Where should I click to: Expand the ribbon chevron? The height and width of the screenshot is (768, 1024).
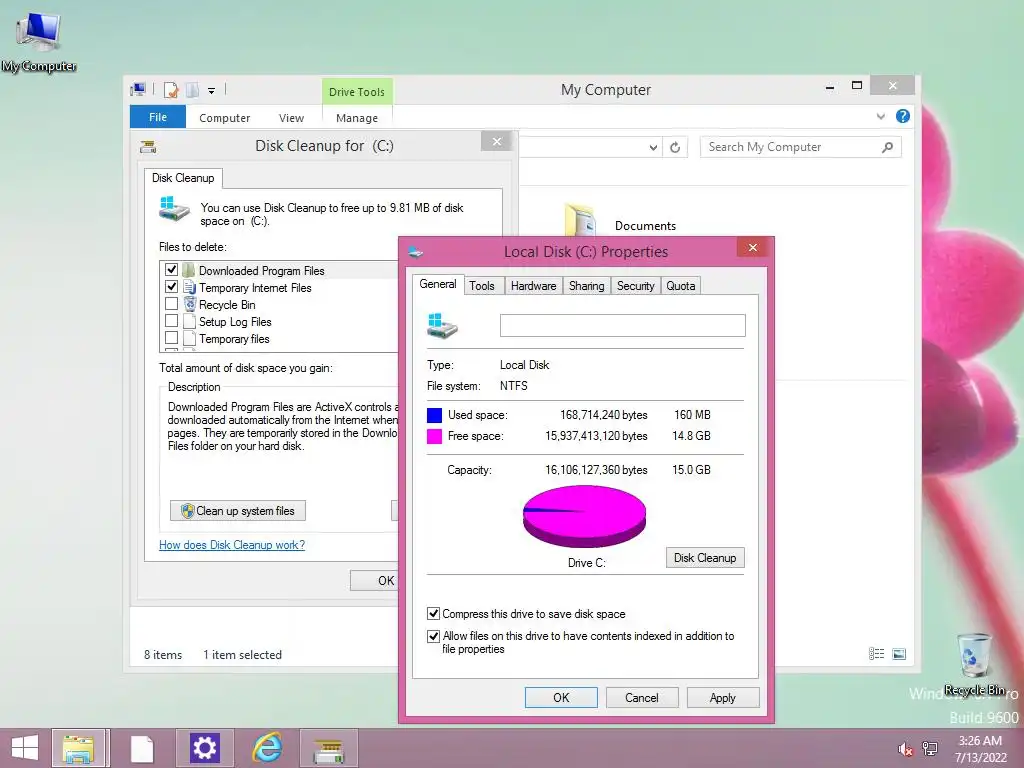[880, 117]
